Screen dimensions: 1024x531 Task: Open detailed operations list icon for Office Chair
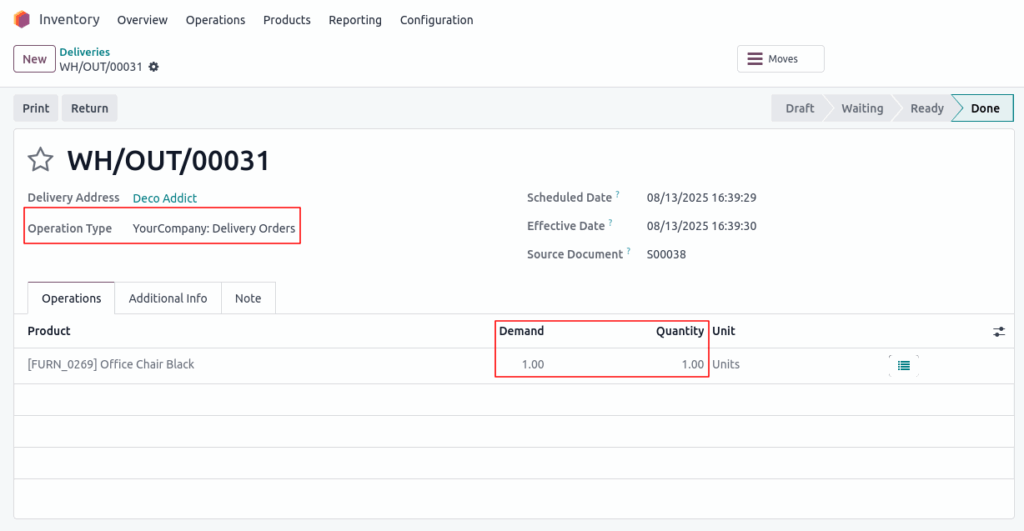pos(904,365)
